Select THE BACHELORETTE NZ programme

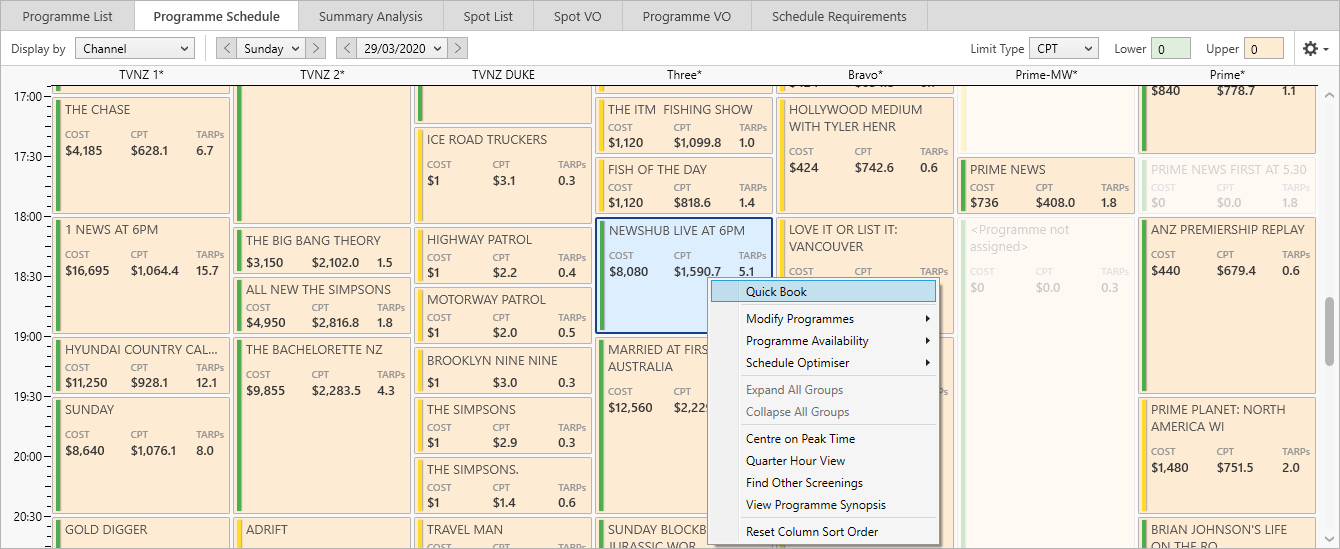pyautogui.click(x=322, y=425)
